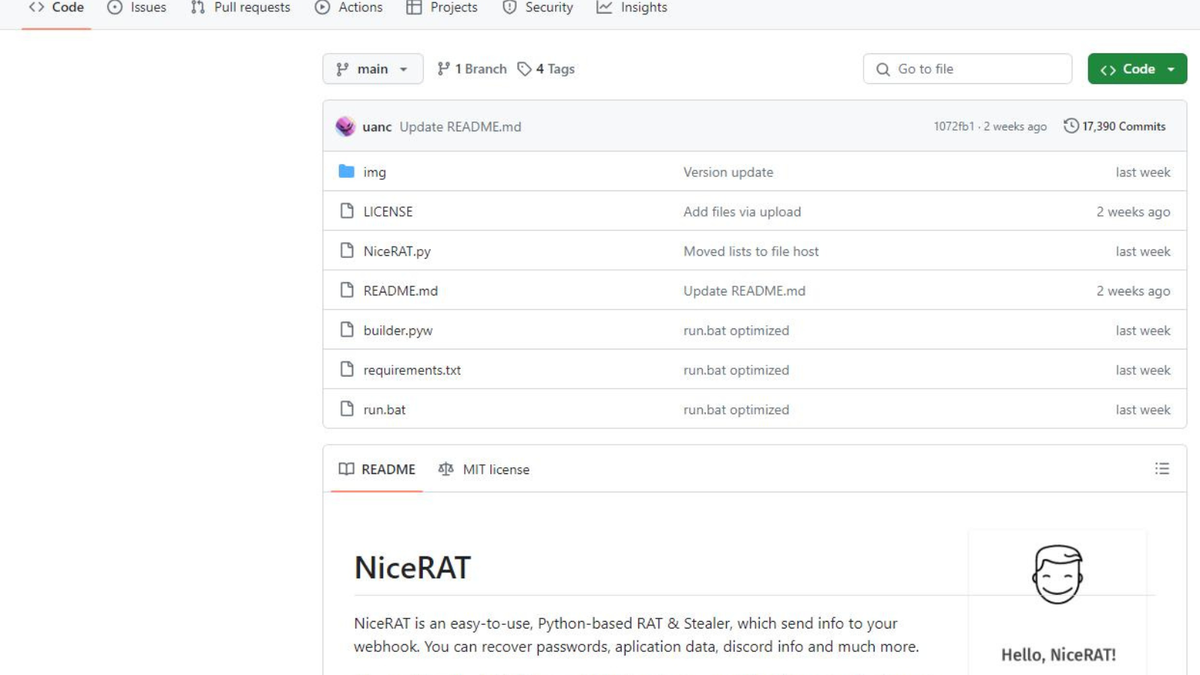Open the main branch dropdown

(x=372, y=69)
